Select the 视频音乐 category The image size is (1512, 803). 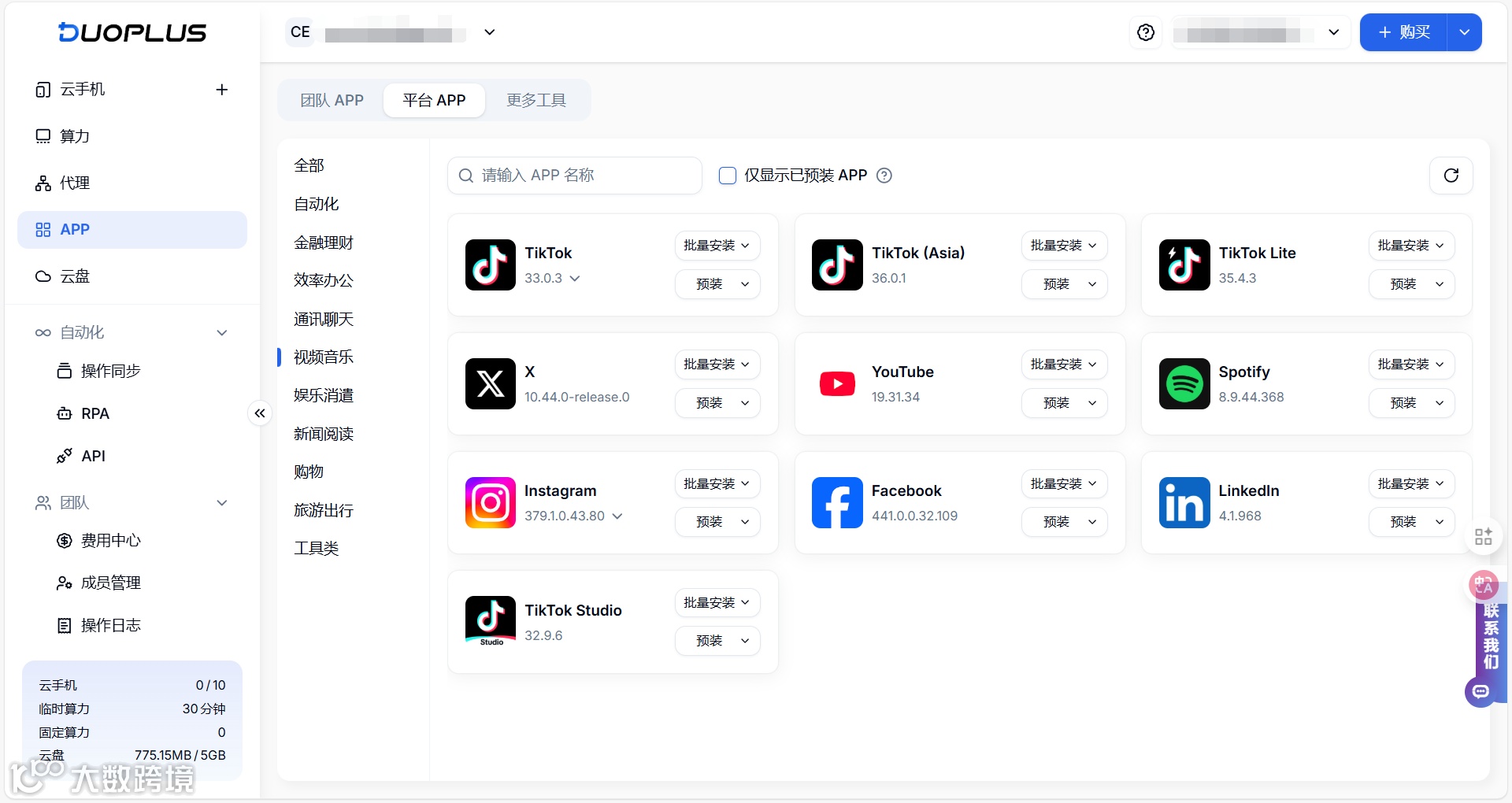click(x=324, y=357)
